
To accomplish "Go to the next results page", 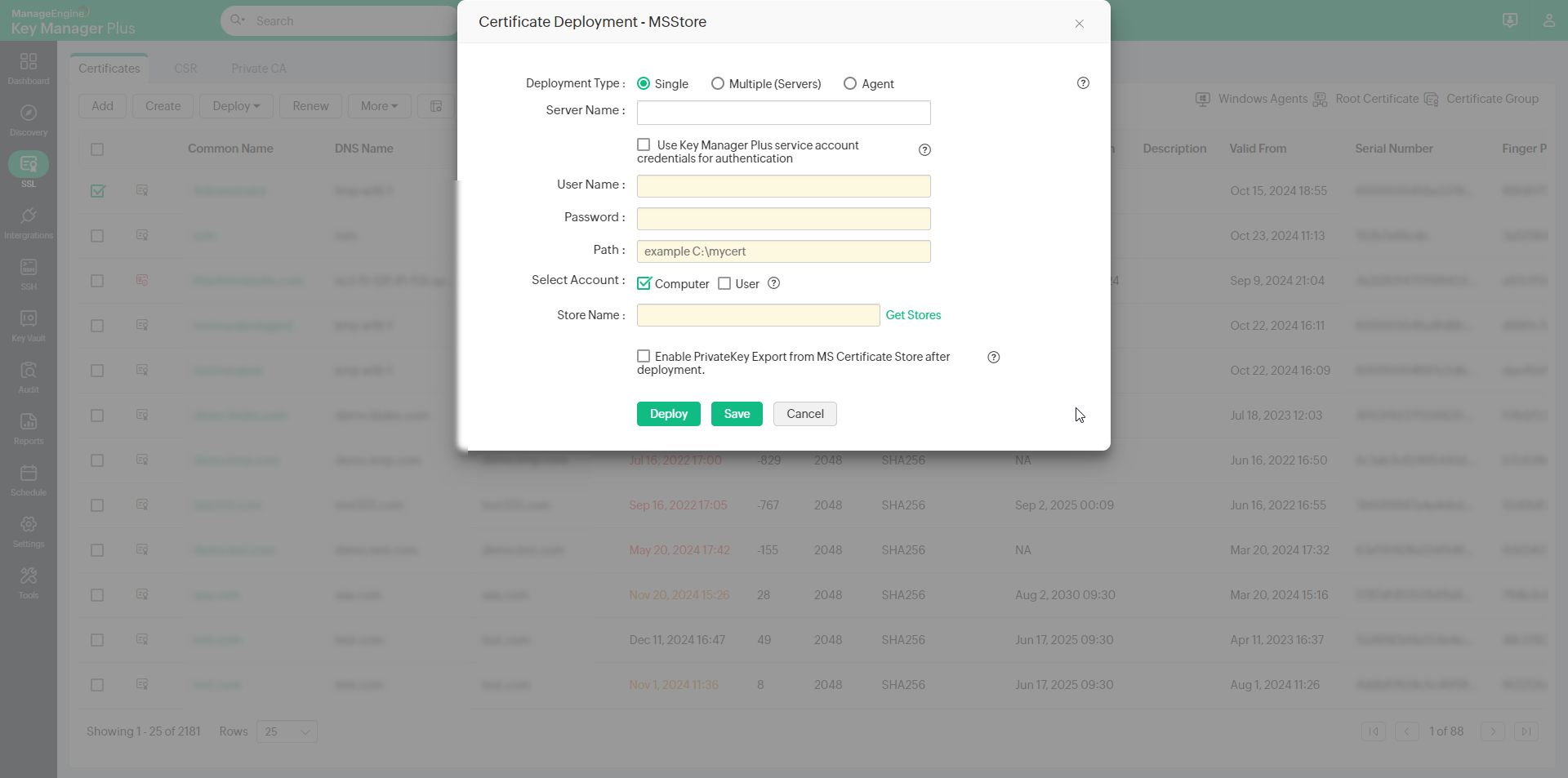I will click(1493, 731).
